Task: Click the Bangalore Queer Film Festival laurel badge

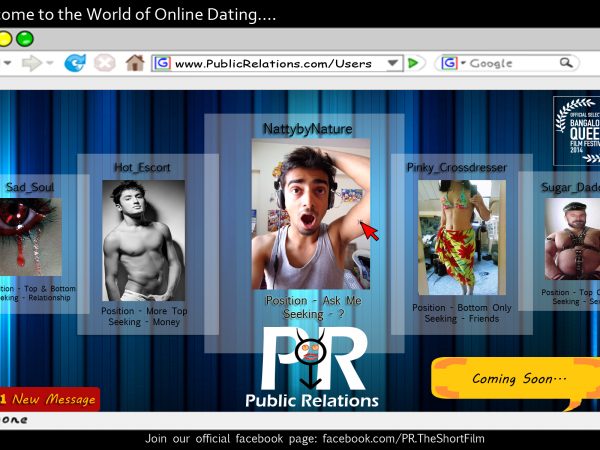Action: coord(577,131)
